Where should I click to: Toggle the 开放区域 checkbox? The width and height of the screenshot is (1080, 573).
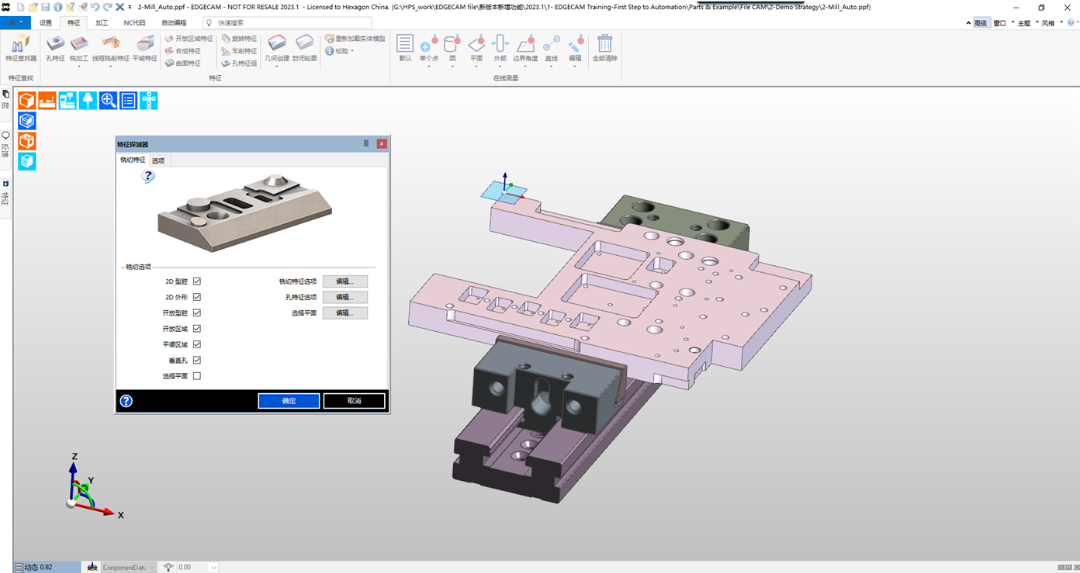coord(197,329)
